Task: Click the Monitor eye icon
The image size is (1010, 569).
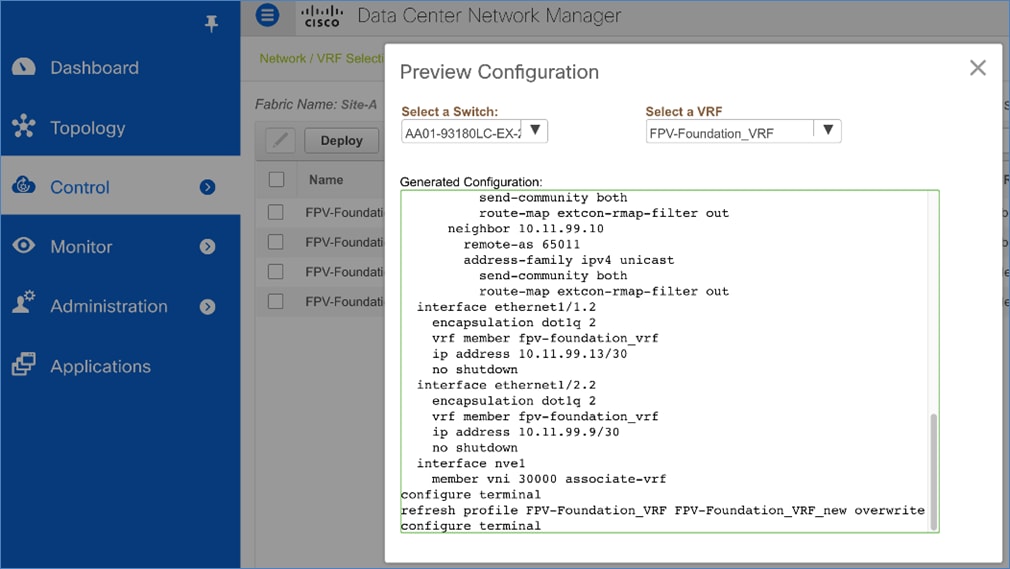Action: click(x=24, y=246)
